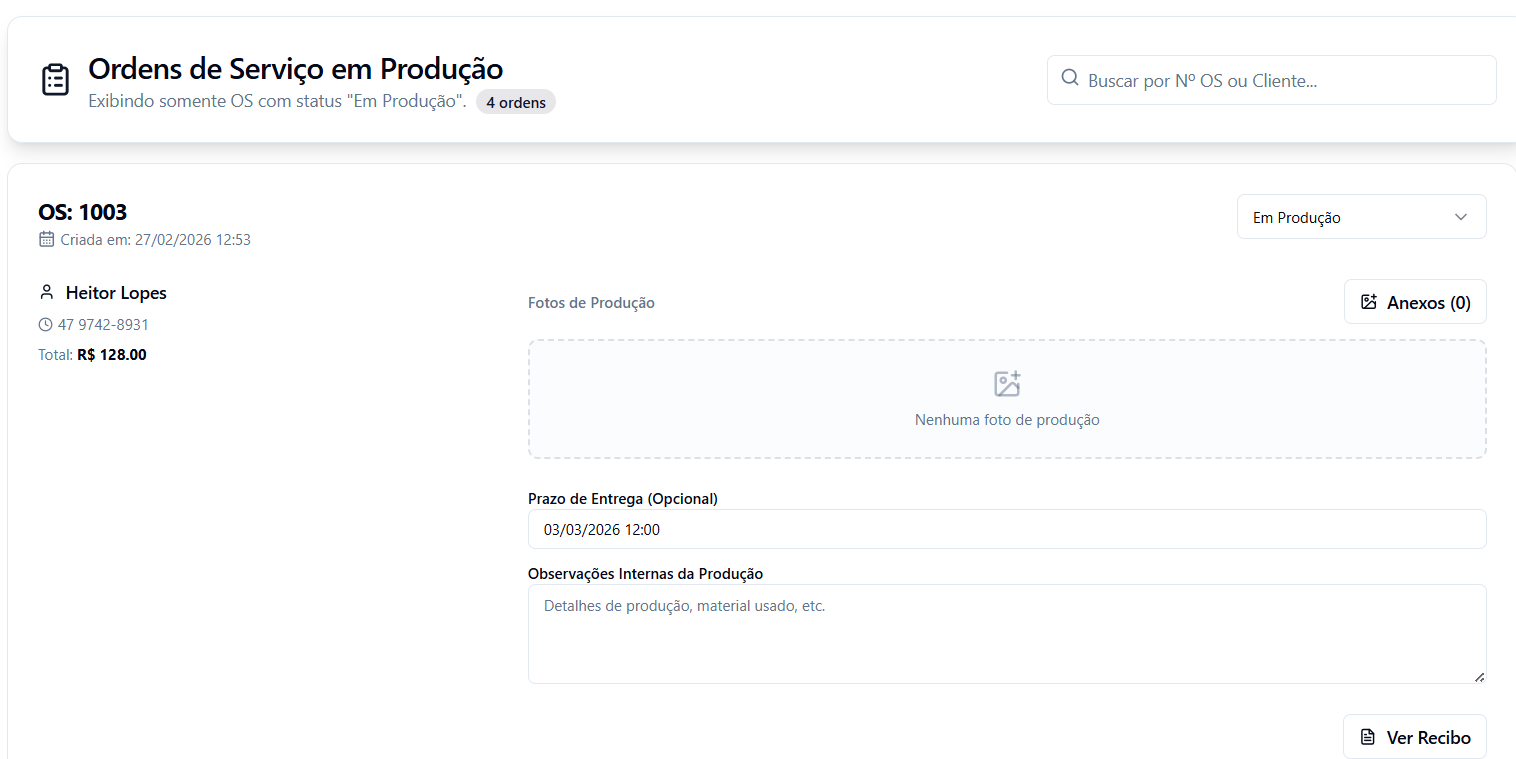Click the photo placeholder icon in upload area

pos(1007,384)
